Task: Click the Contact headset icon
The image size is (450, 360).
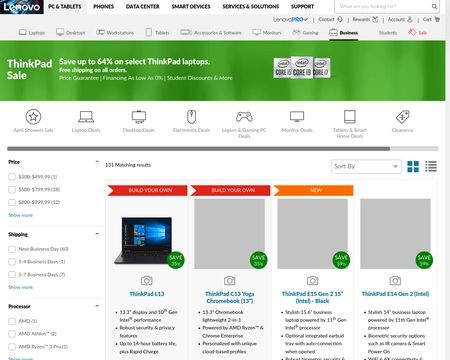Action: (340, 19)
